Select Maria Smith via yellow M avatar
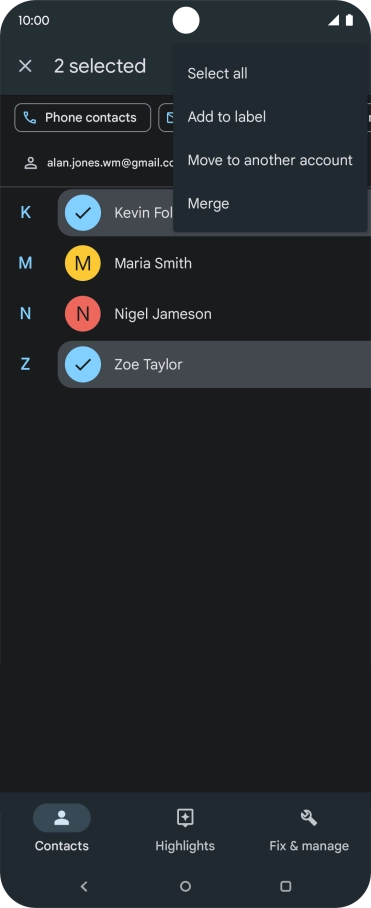The width and height of the screenshot is (371, 908). pyautogui.click(x=83, y=263)
